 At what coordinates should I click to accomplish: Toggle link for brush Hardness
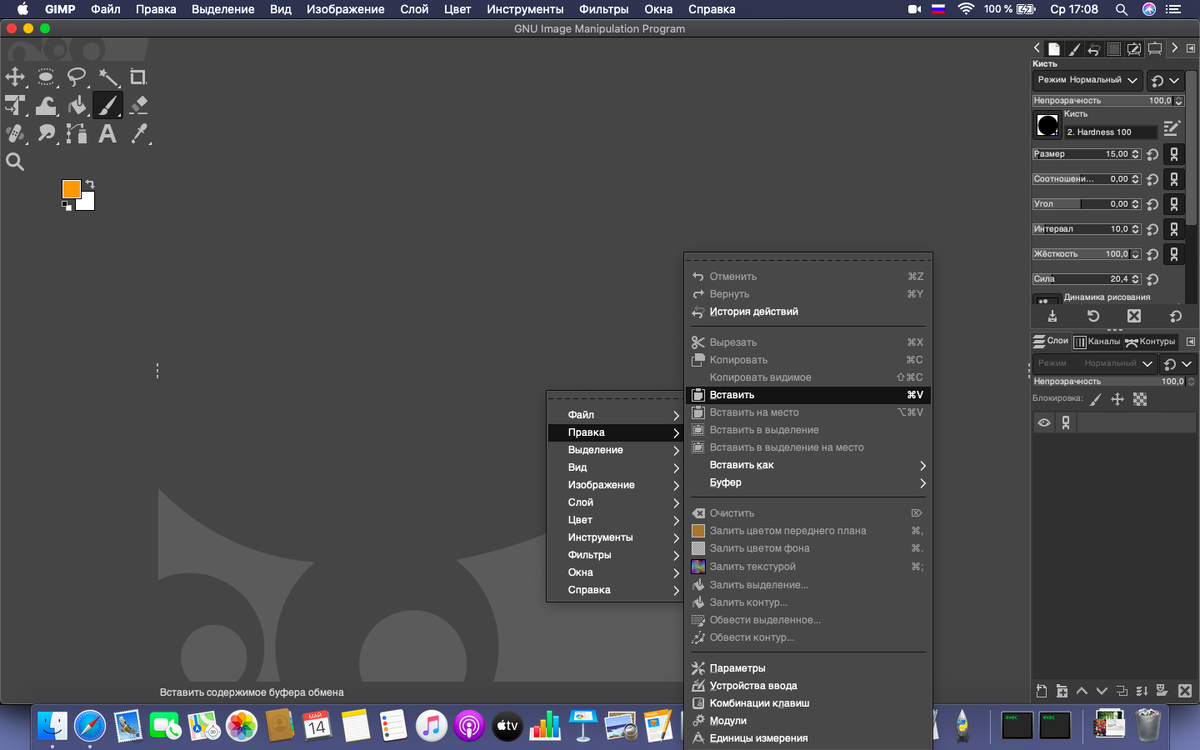1174,255
